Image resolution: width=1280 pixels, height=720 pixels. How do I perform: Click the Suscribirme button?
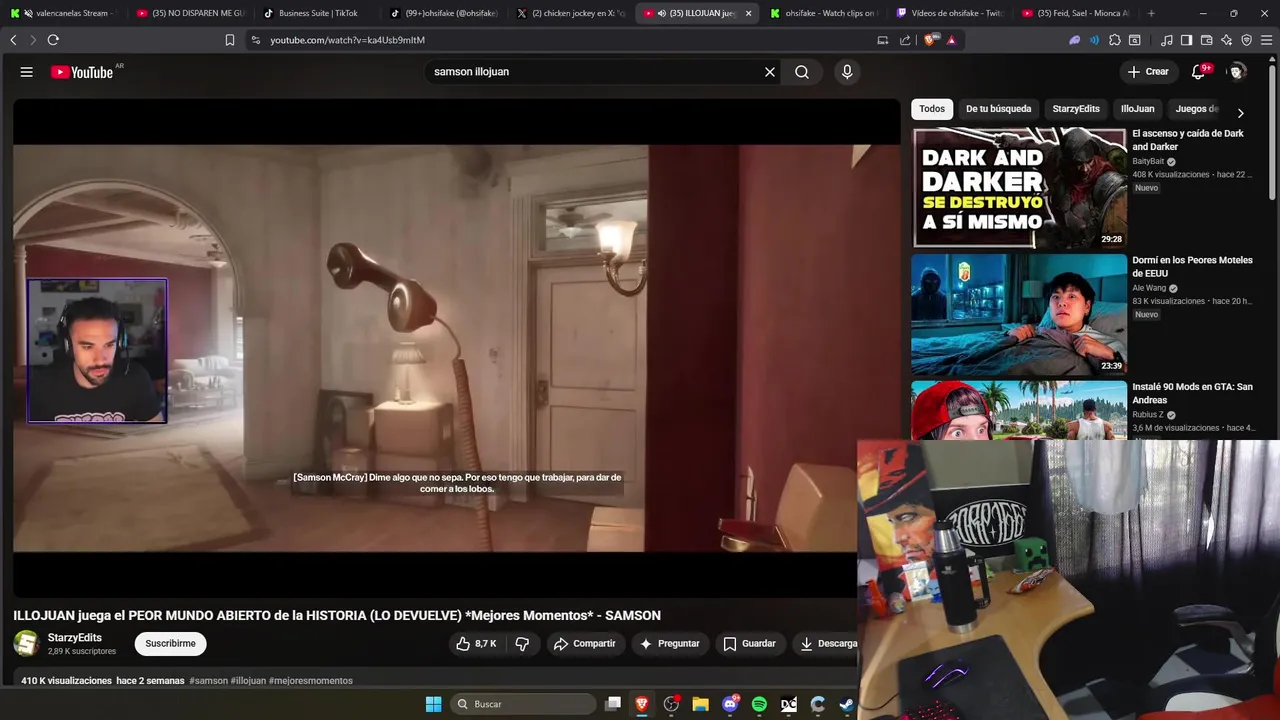tap(170, 643)
